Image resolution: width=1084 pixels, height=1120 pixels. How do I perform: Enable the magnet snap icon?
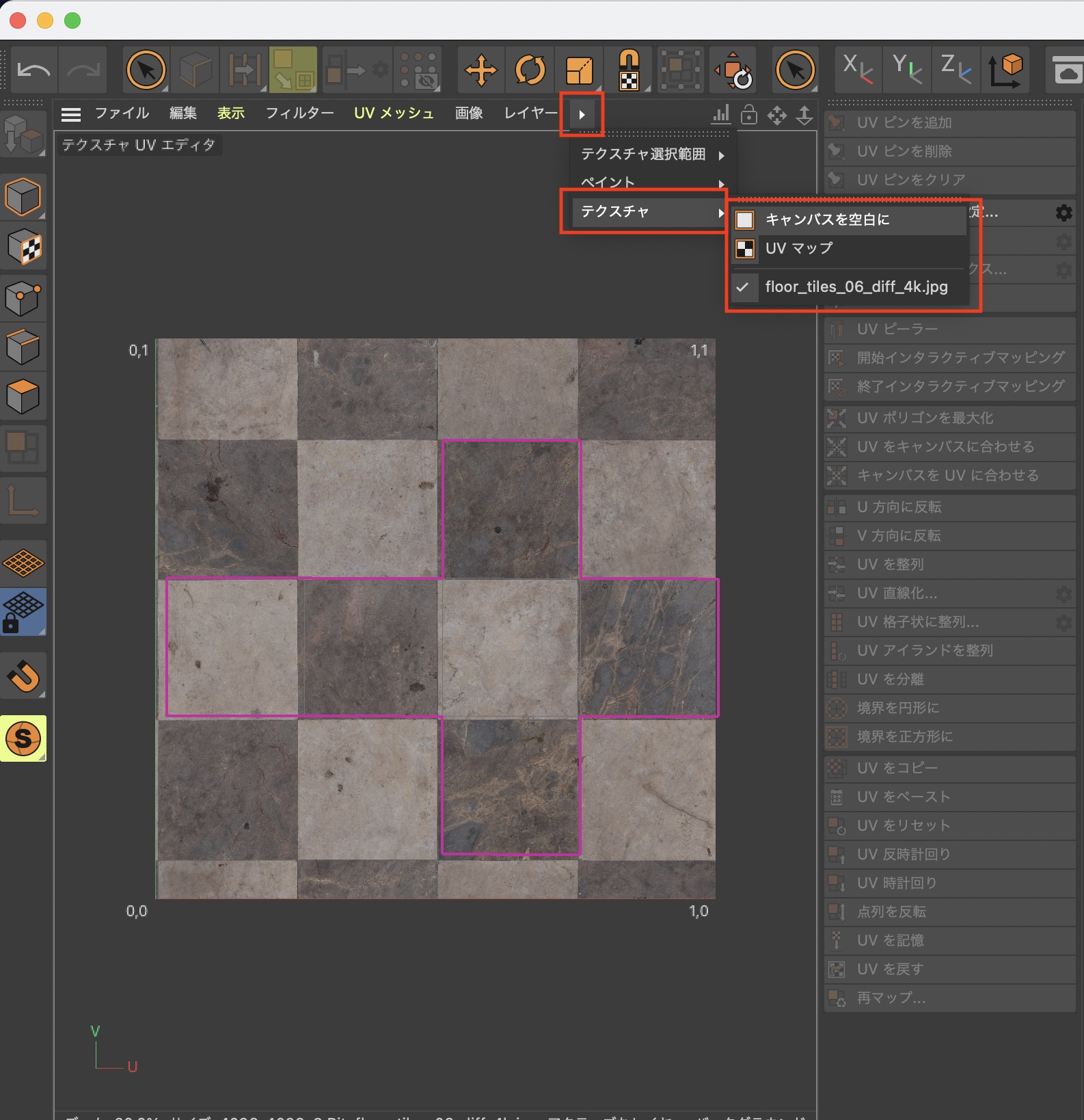coord(23,677)
